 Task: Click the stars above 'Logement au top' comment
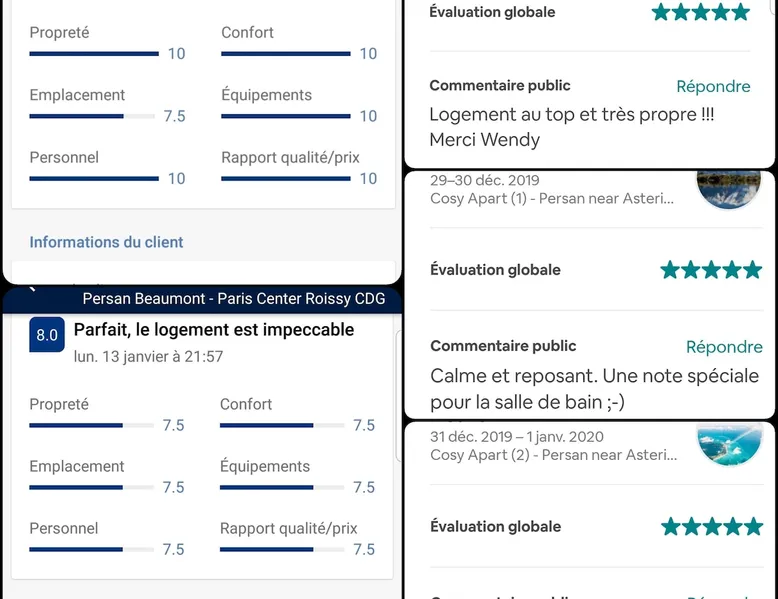pos(700,12)
